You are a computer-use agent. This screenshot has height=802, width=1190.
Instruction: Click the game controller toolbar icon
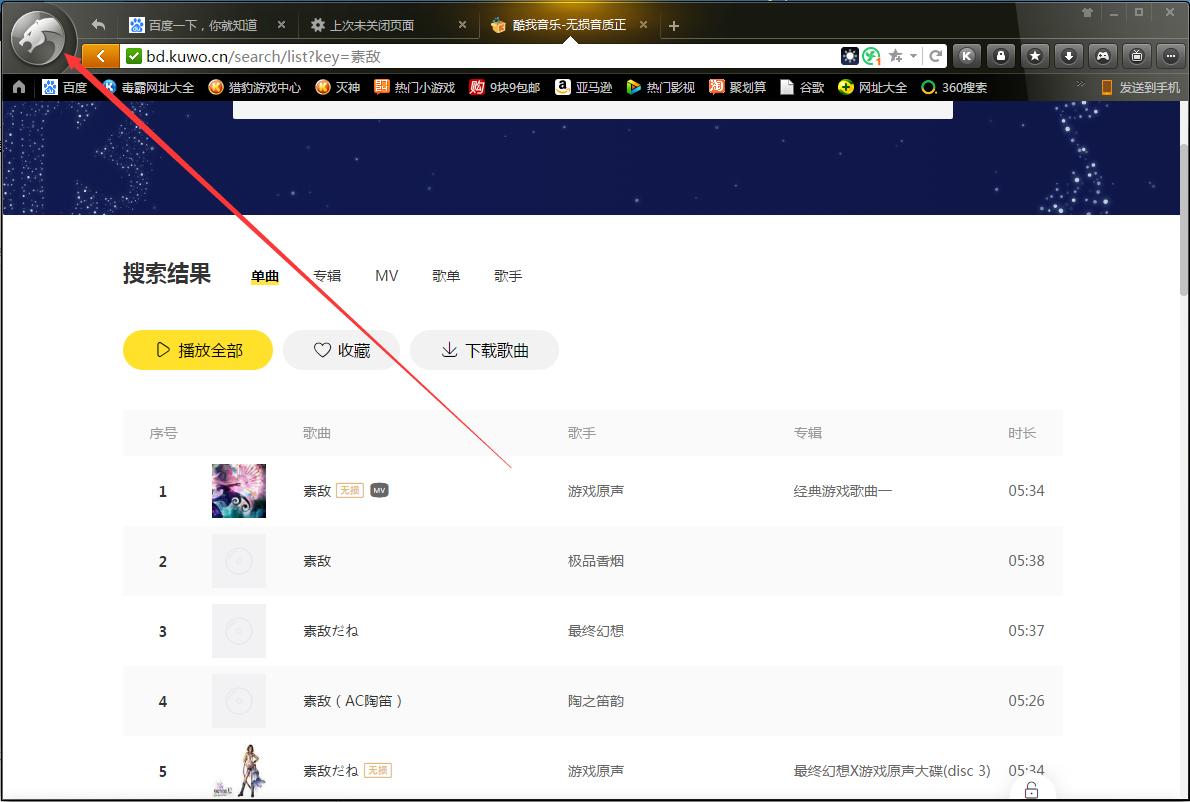pos(1102,56)
